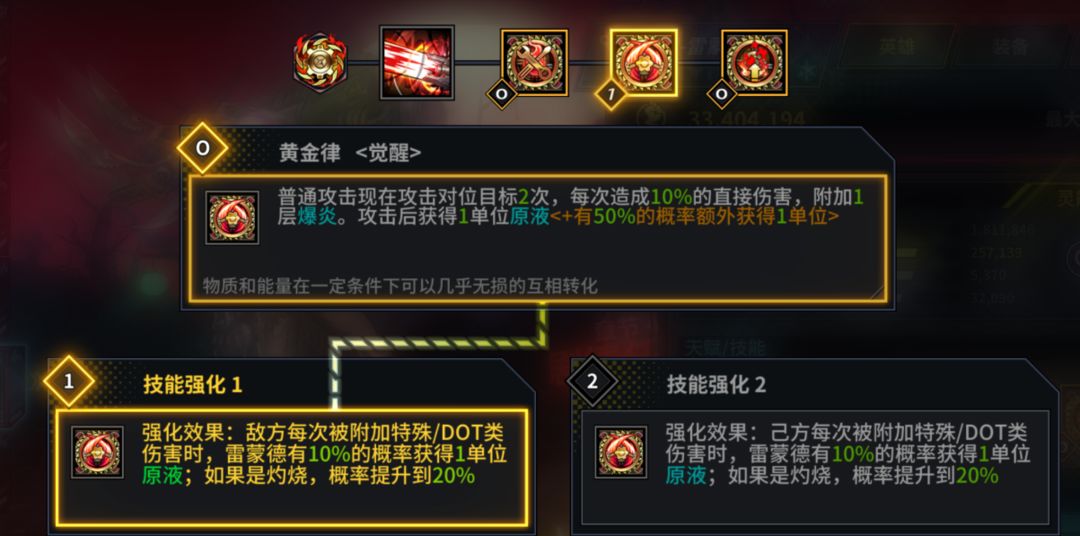Click the 黄金律 <觉醒> title header
1080x536 pixels.
tap(350, 153)
